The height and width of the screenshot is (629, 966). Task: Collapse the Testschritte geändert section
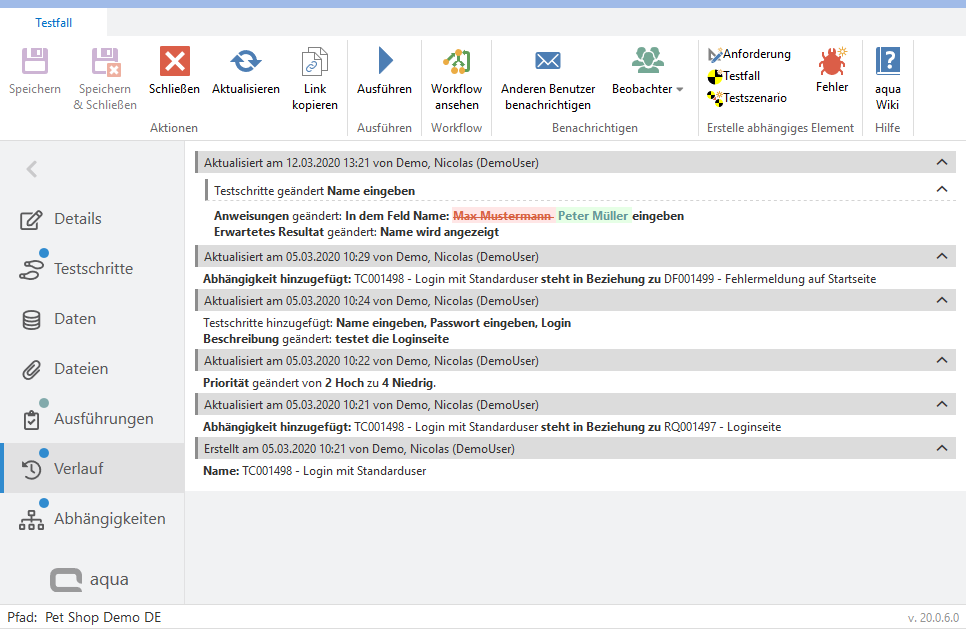[940, 189]
